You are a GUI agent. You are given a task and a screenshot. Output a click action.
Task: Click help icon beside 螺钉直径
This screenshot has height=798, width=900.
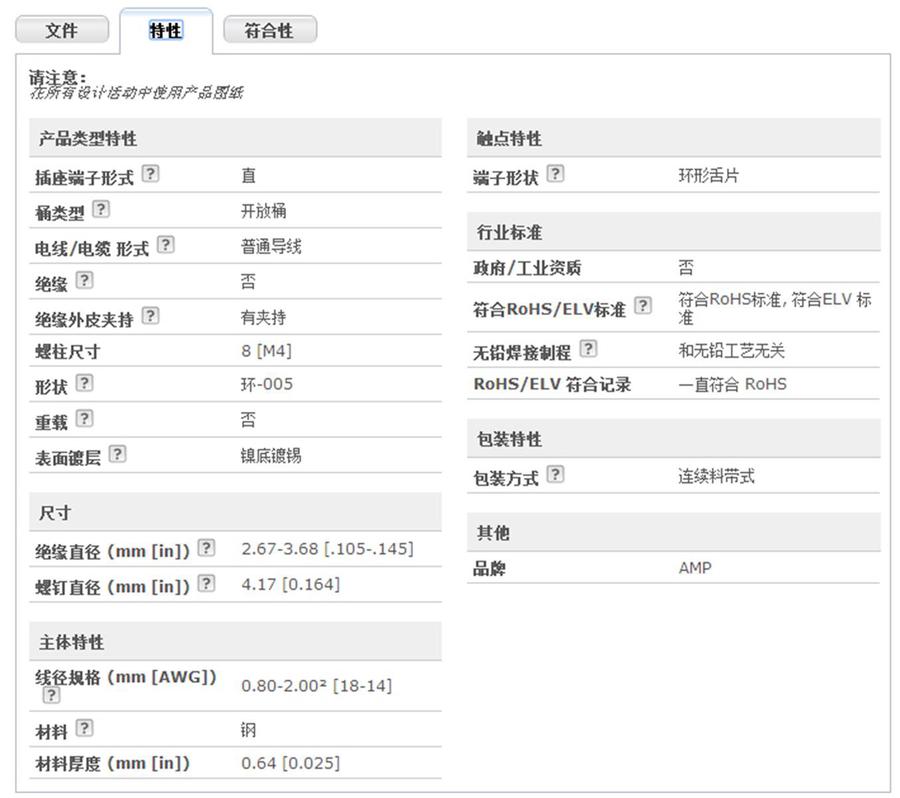pyautogui.click(x=206, y=583)
